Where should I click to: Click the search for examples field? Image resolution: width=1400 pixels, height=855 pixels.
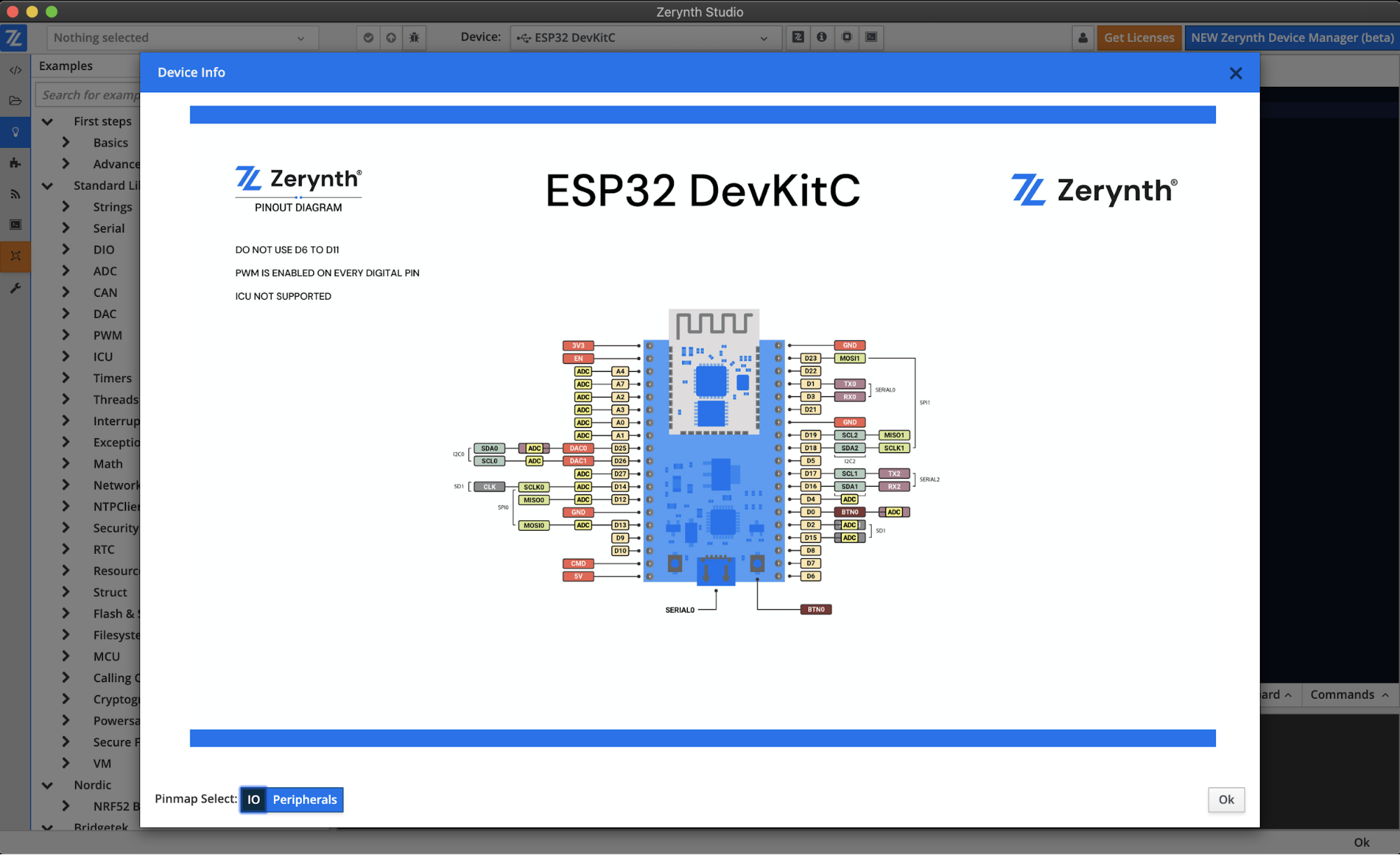(88, 95)
